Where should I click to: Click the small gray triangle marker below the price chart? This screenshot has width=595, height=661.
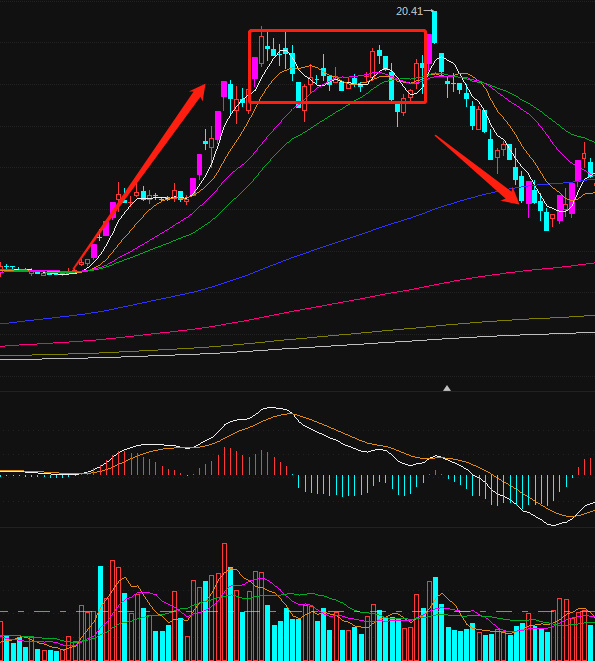pyautogui.click(x=447, y=388)
